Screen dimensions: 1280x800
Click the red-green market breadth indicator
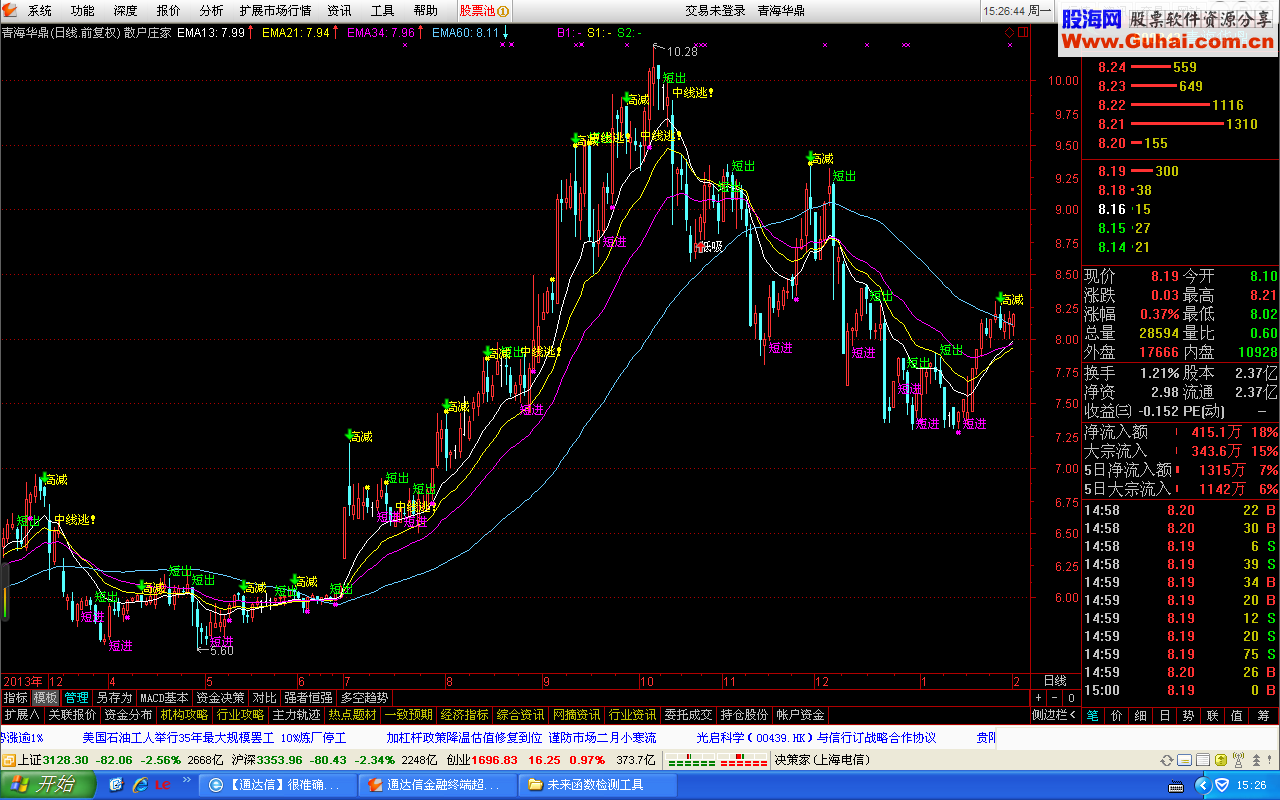(x=716, y=760)
